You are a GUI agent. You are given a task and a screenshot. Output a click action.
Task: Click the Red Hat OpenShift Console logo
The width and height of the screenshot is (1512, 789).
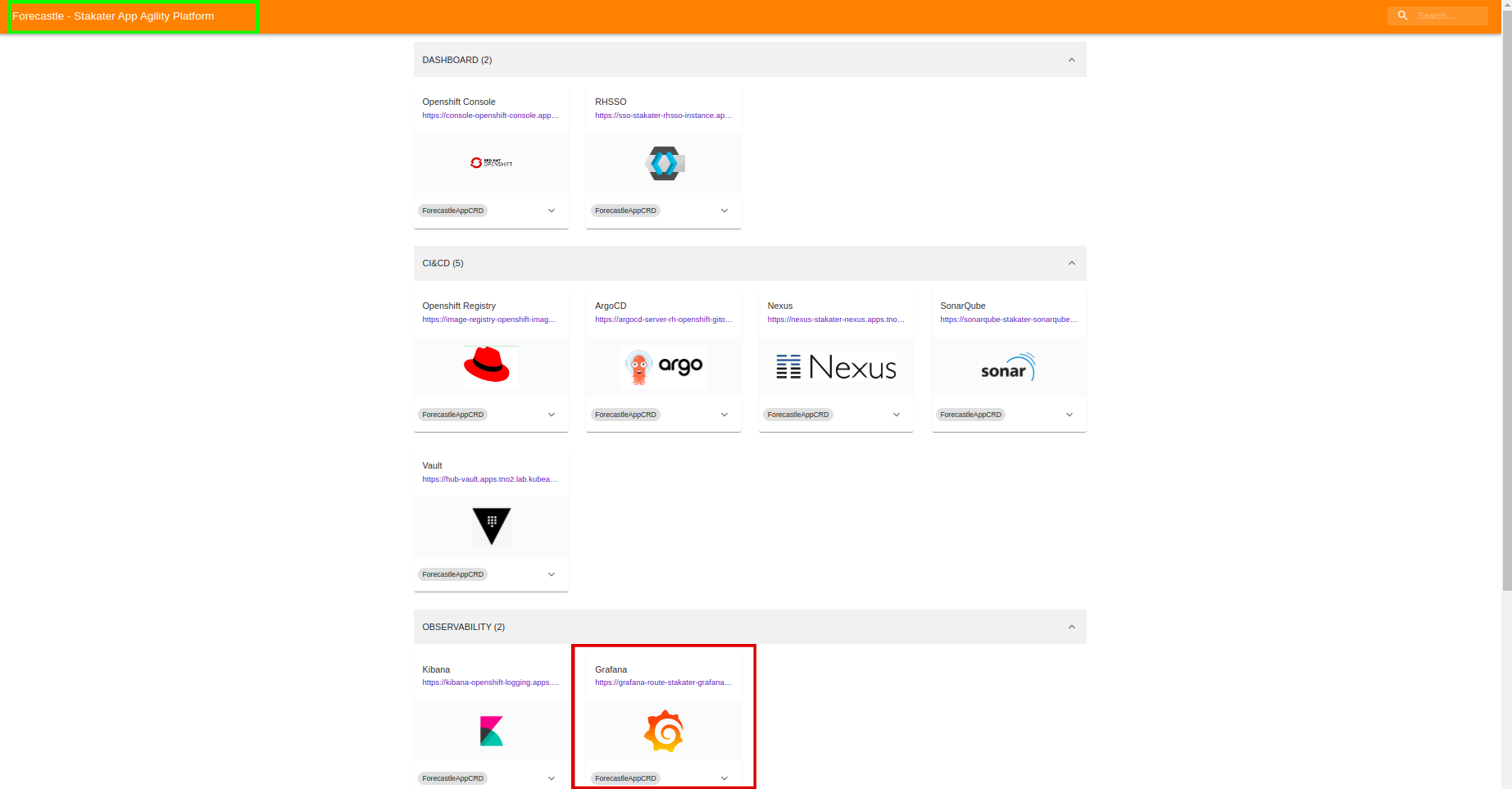coord(491,163)
